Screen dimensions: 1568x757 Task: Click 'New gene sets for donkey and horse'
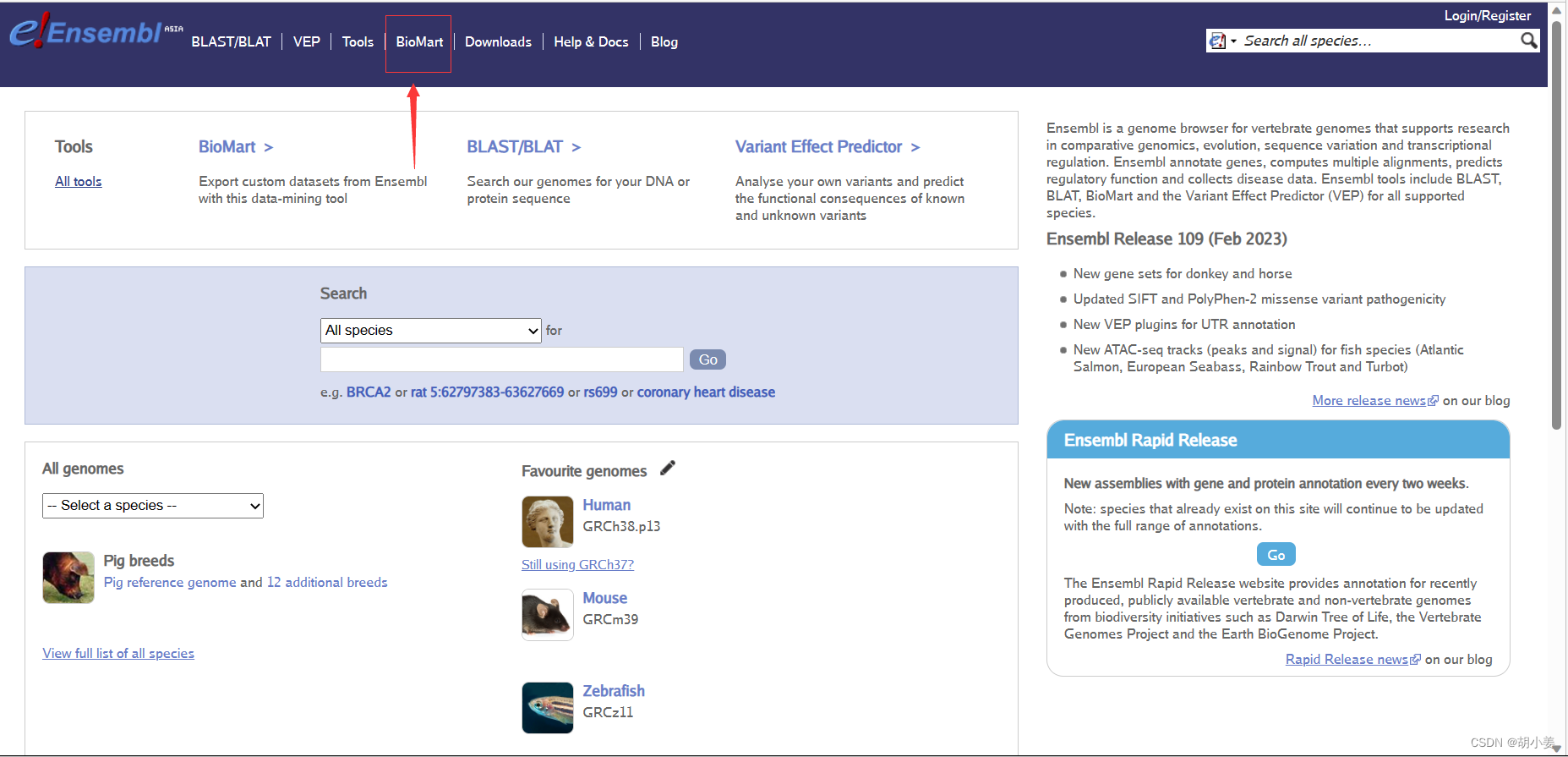point(1183,273)
